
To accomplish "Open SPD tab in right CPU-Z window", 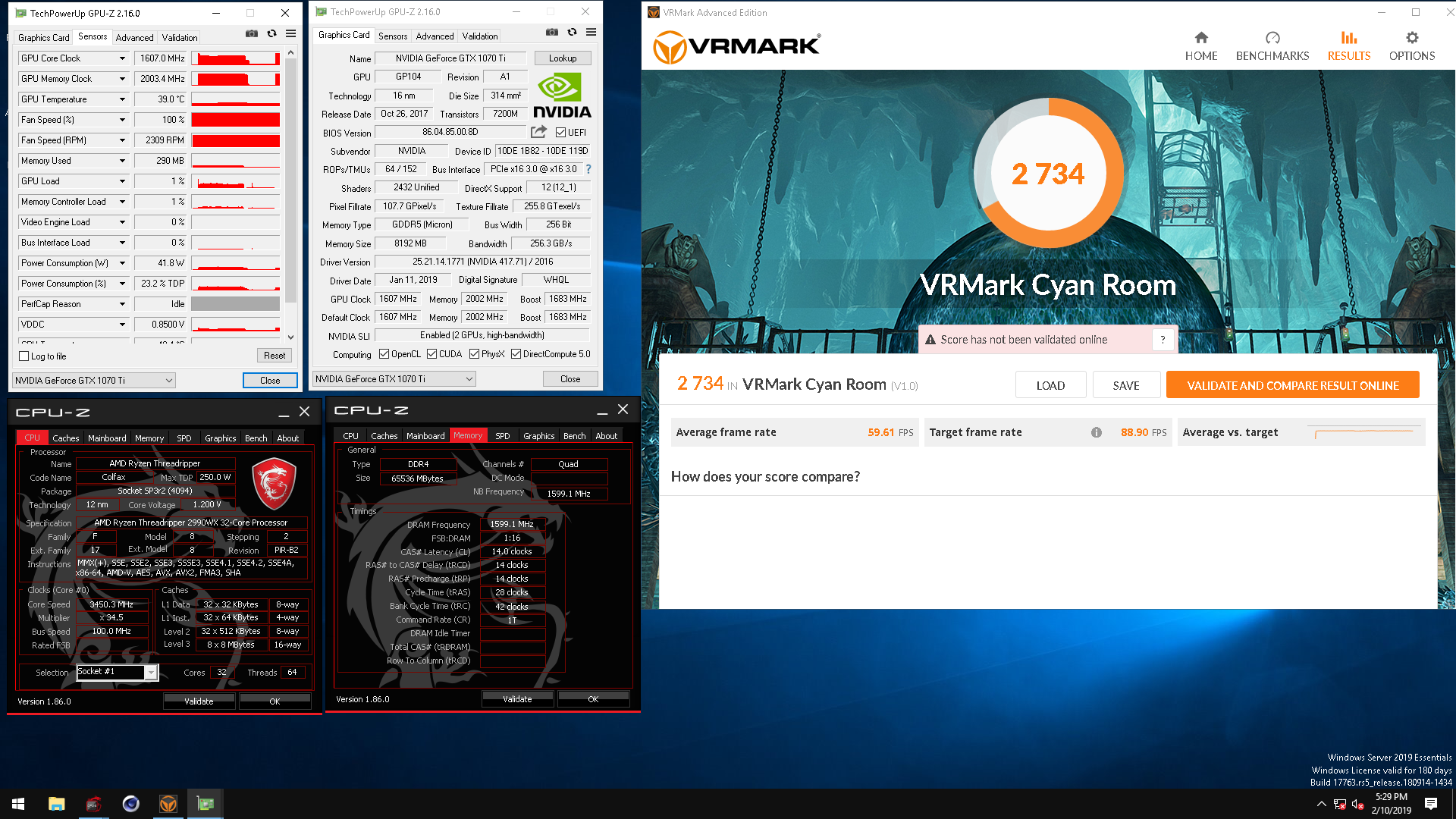I will (x=502, y=435).
